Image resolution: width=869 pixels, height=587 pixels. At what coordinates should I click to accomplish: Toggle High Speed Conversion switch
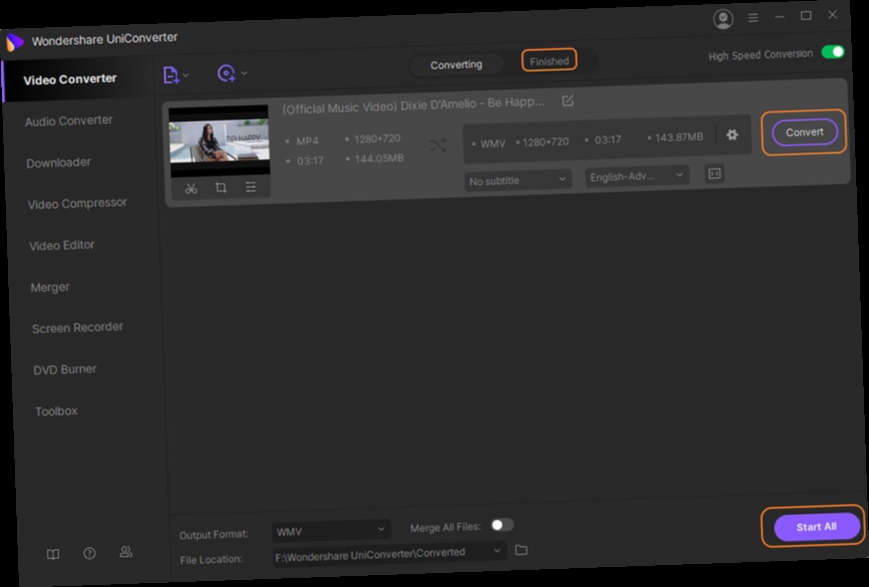click(x=832, y=52)
